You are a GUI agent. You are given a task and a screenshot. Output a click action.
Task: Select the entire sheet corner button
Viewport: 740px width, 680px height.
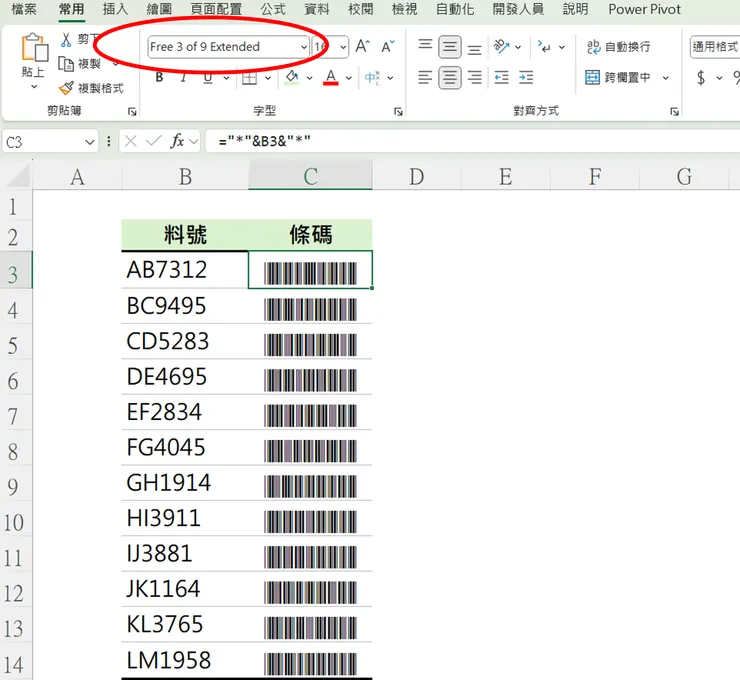point(17,175)
